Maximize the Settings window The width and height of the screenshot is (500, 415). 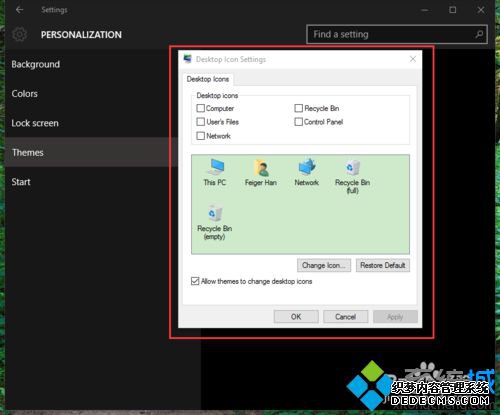[453, 10]
